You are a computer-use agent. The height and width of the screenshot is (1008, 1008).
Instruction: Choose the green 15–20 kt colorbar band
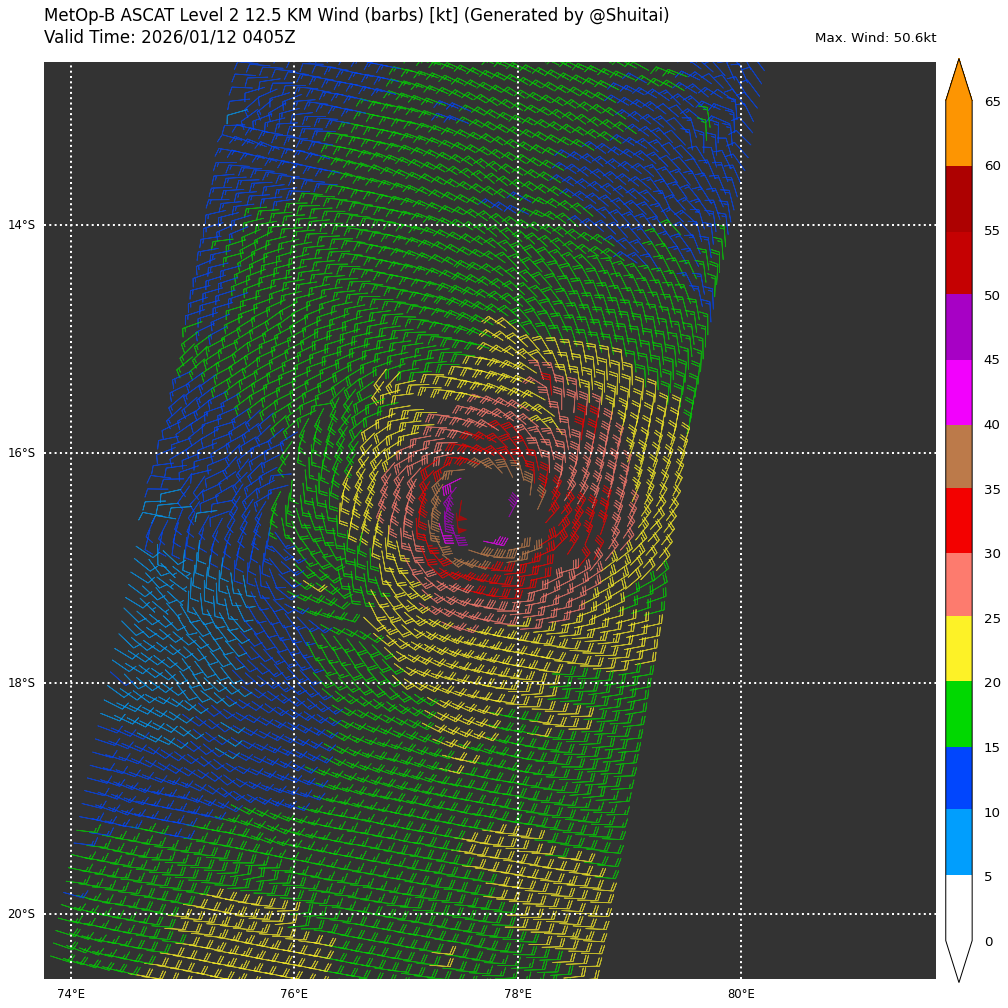pyautogui.click(x=958, y=714)
